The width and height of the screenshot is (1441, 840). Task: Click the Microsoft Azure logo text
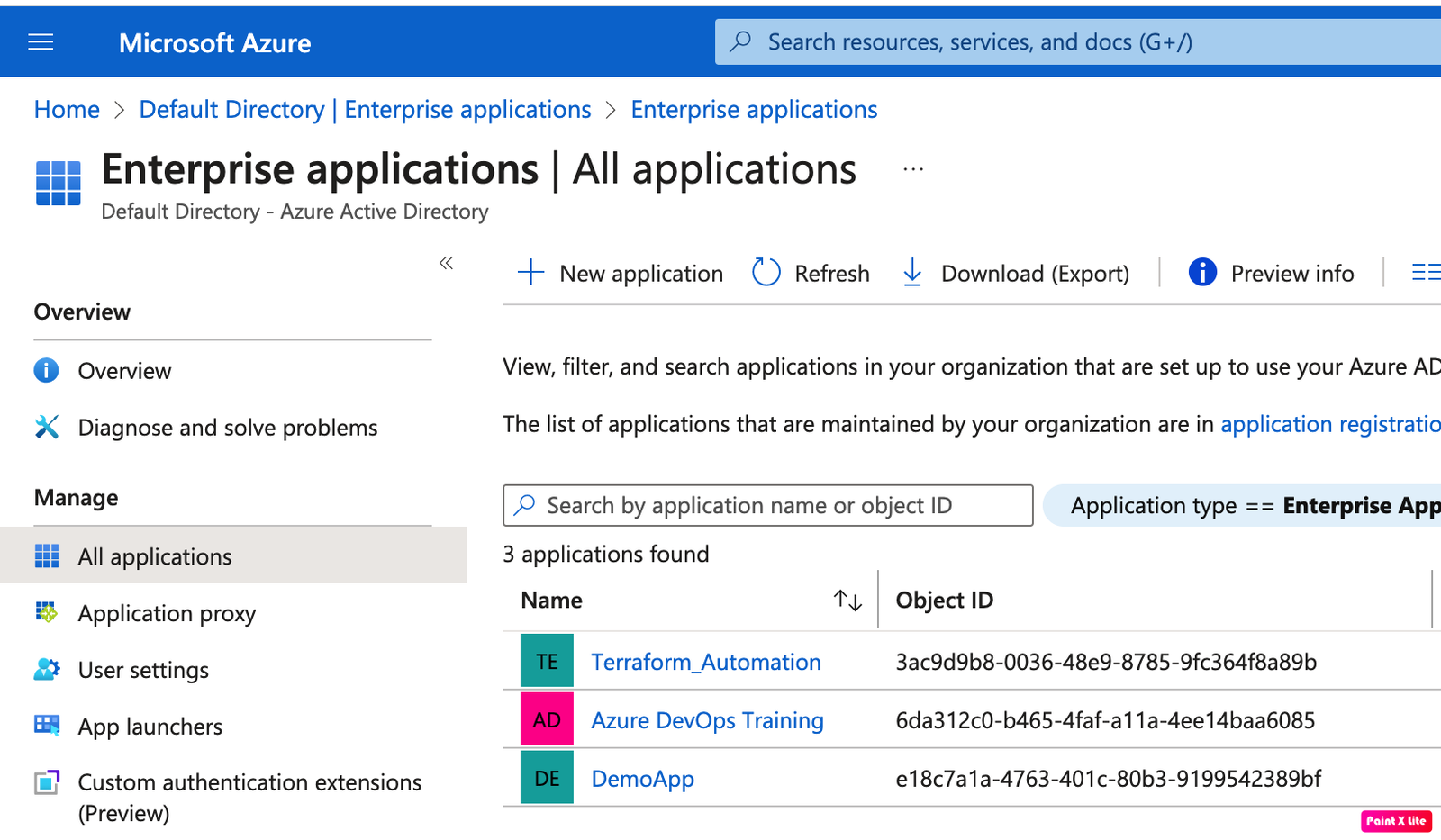tap(214, 42)
